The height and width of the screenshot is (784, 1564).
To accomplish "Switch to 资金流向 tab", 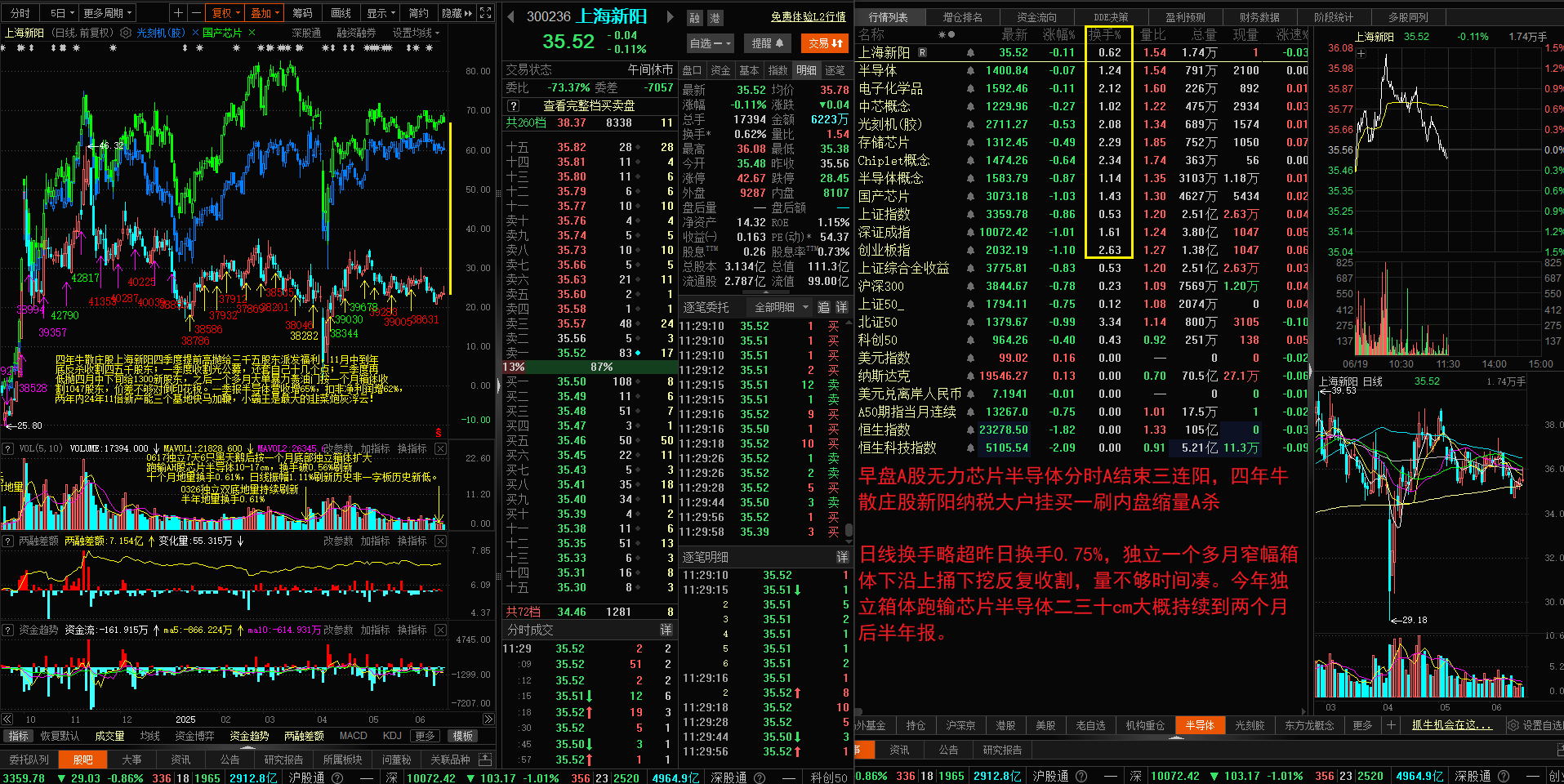I will tap(1037, 17).
